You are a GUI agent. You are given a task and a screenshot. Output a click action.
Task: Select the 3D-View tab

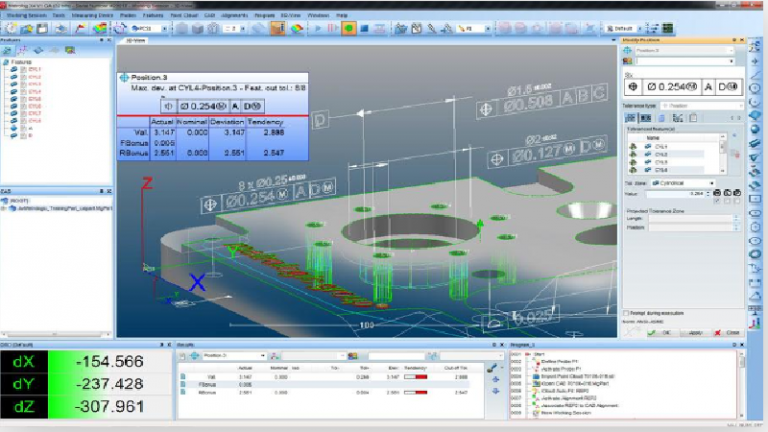(x=136, y=41)
